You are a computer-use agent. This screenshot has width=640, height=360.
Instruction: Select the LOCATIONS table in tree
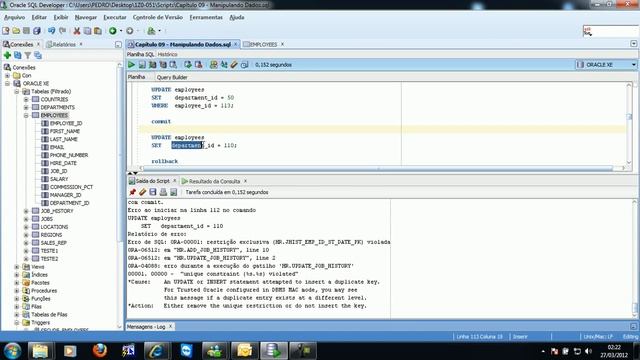coord(54,227)
